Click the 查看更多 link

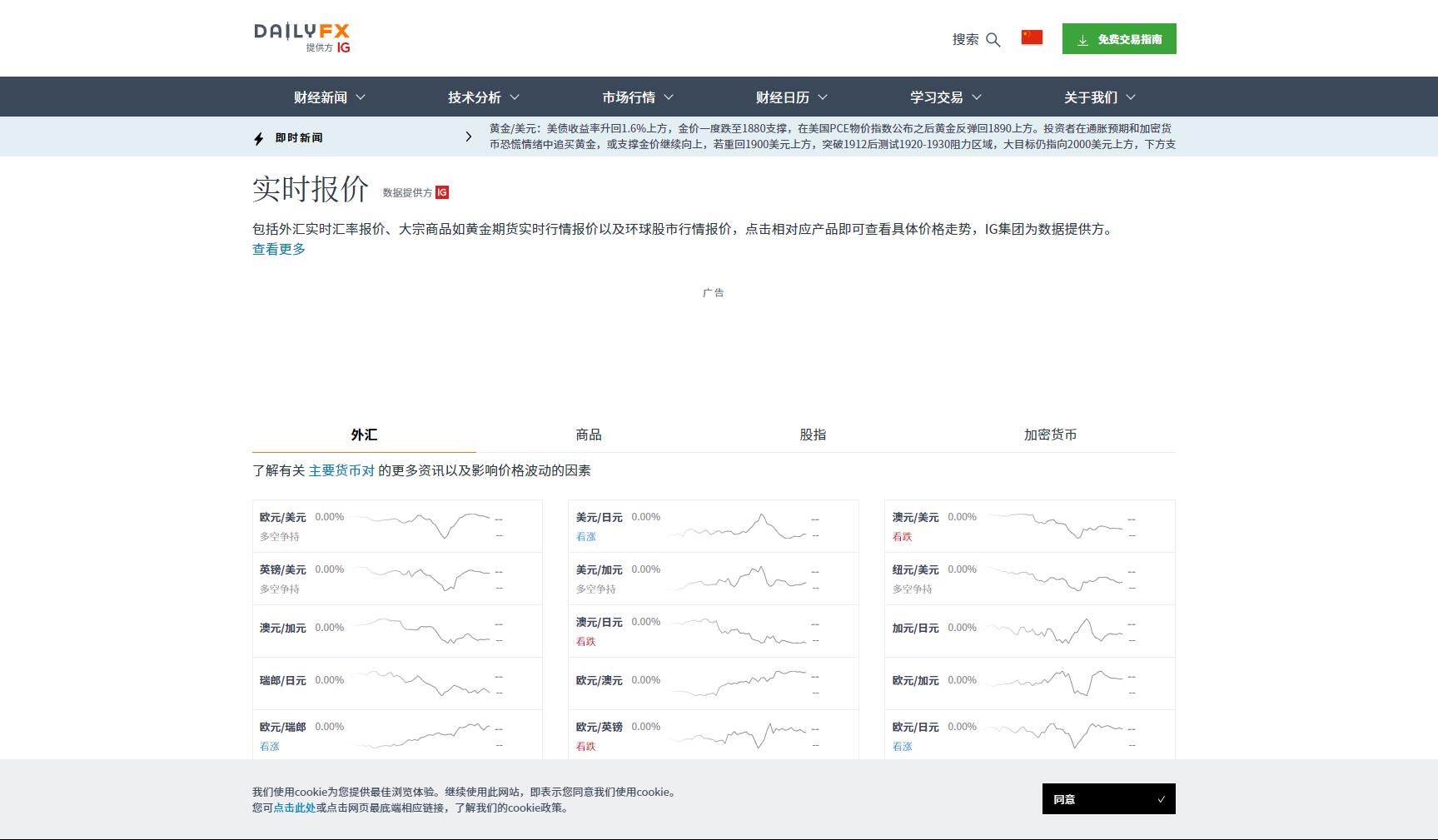pyautogui.click(x=278, y=249)
